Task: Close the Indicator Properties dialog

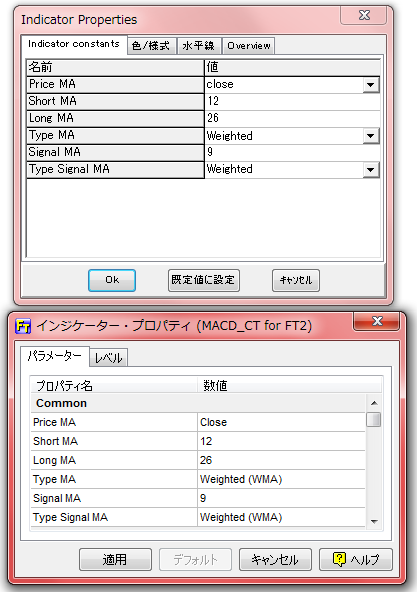Action: 364,15
